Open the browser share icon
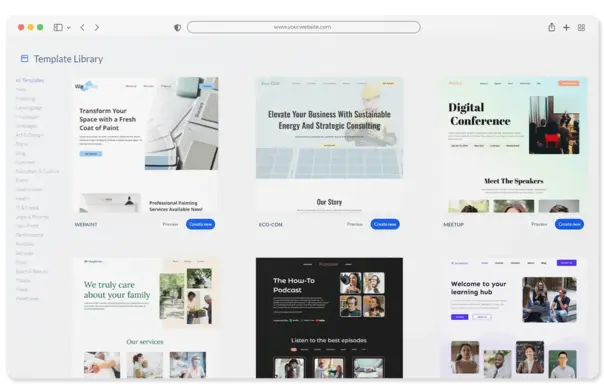Viewport: 604px width, 387px height. tap(552, 27)
